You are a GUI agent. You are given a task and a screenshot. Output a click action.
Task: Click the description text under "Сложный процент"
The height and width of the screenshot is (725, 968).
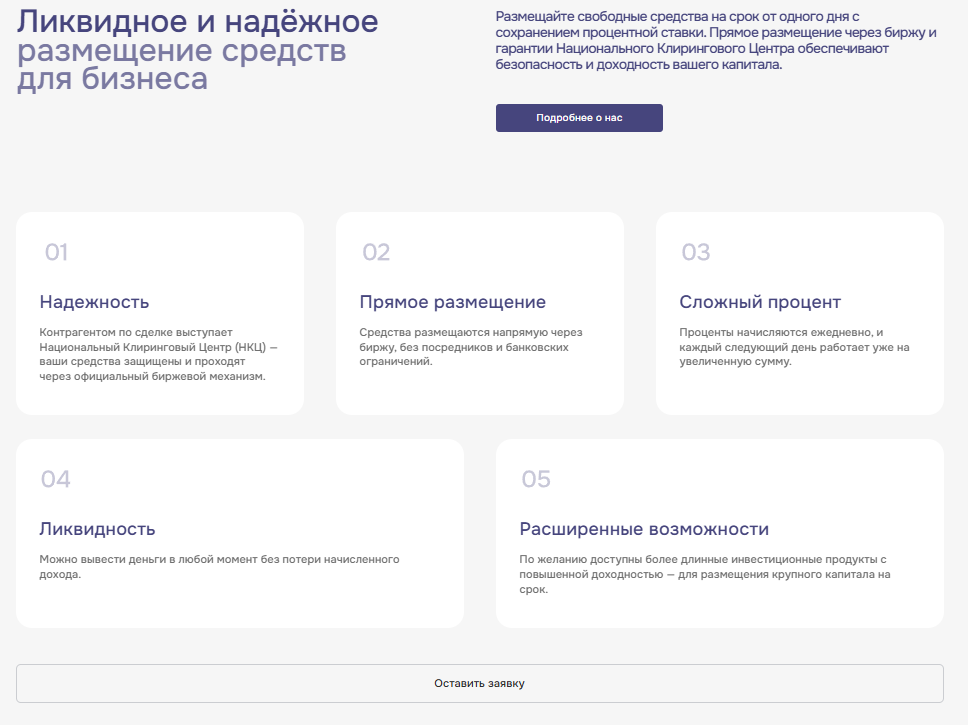794,347
